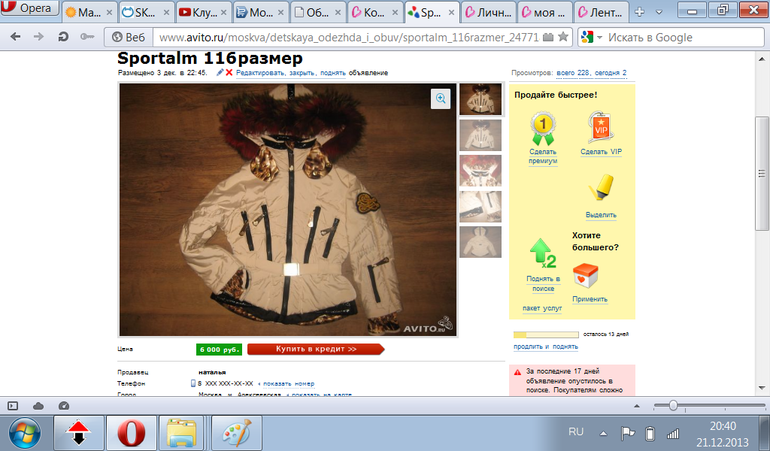Image resolution: width=770 pixels, height=451 pixels.
Task: Click the Поднять в поиске link
Action: point(543,283)
